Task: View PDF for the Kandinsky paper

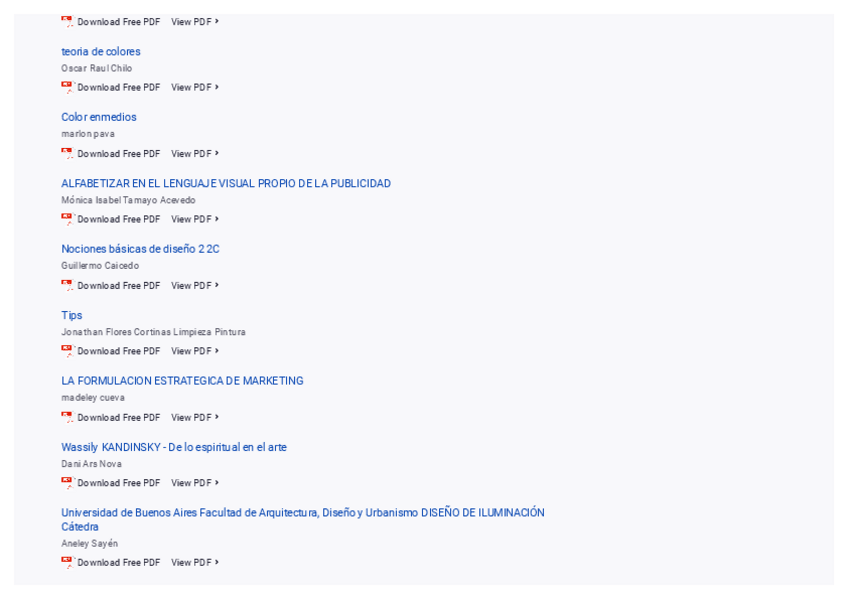Action: 194,483
